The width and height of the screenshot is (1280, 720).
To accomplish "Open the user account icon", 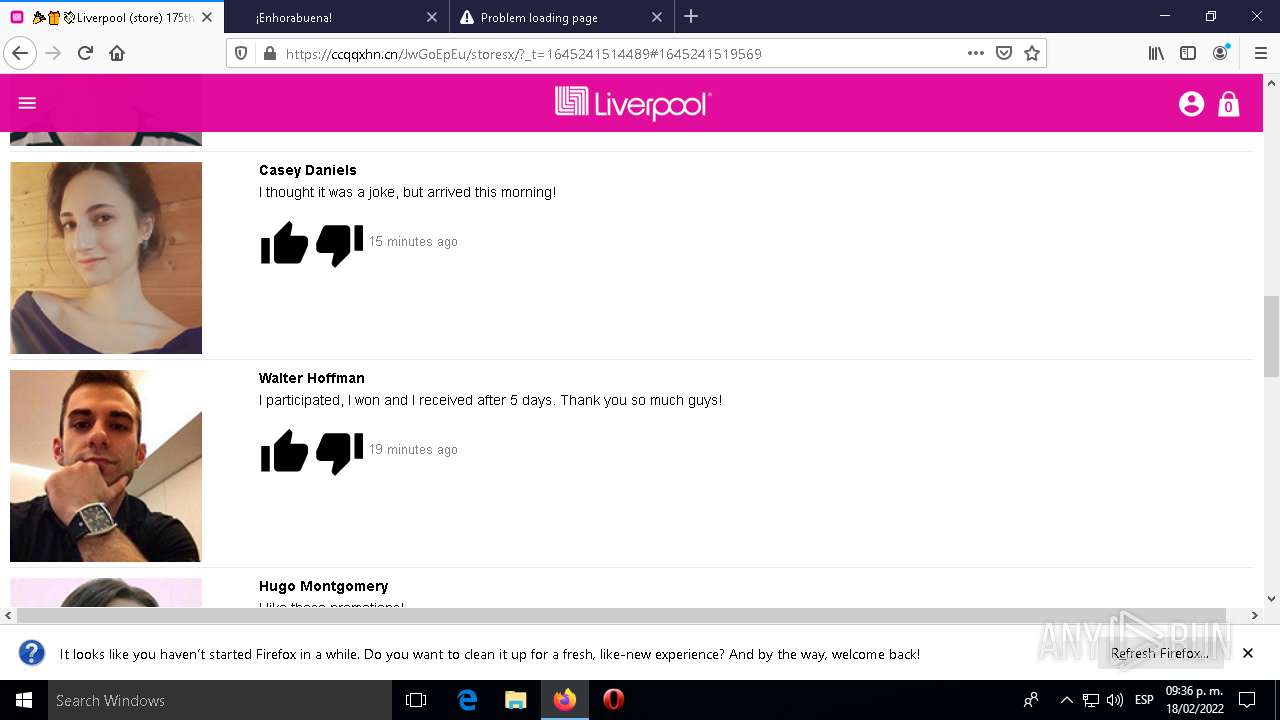I will (1191, 104).
